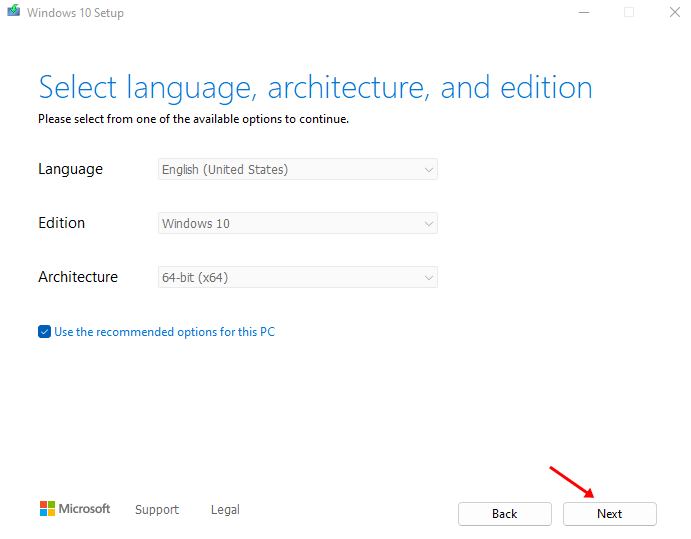Click the Architecture field label
The image size is (691, 539).
click(77, 277)
